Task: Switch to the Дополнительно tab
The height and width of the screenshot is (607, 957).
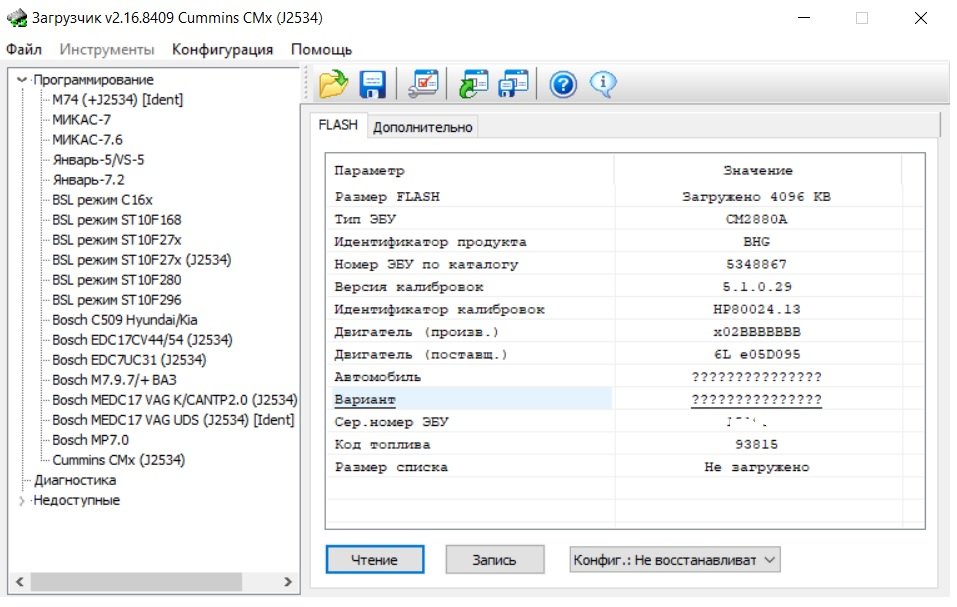Action: point(422,127)
